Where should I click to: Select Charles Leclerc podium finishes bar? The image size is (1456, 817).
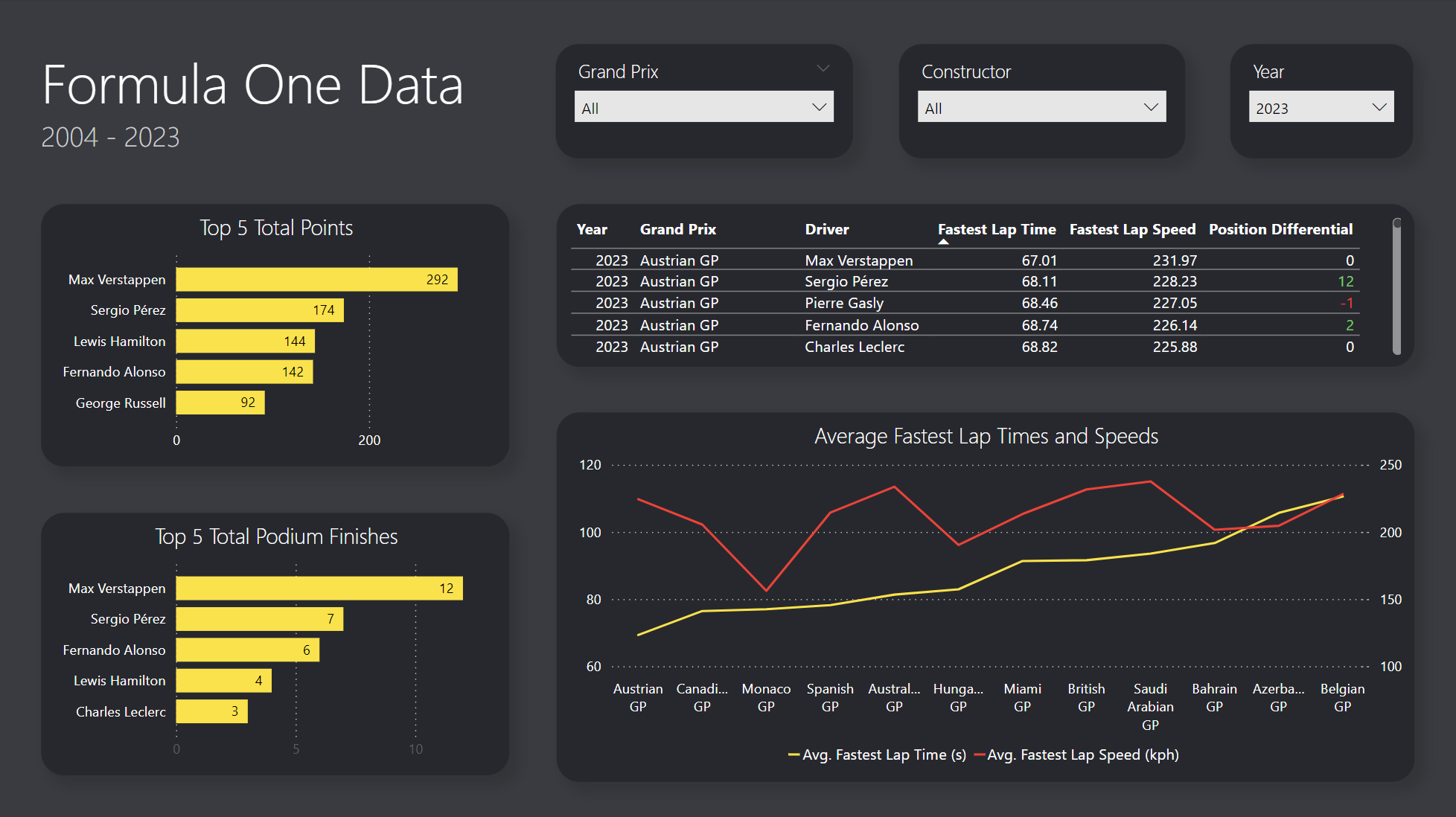tap(211, 711)
